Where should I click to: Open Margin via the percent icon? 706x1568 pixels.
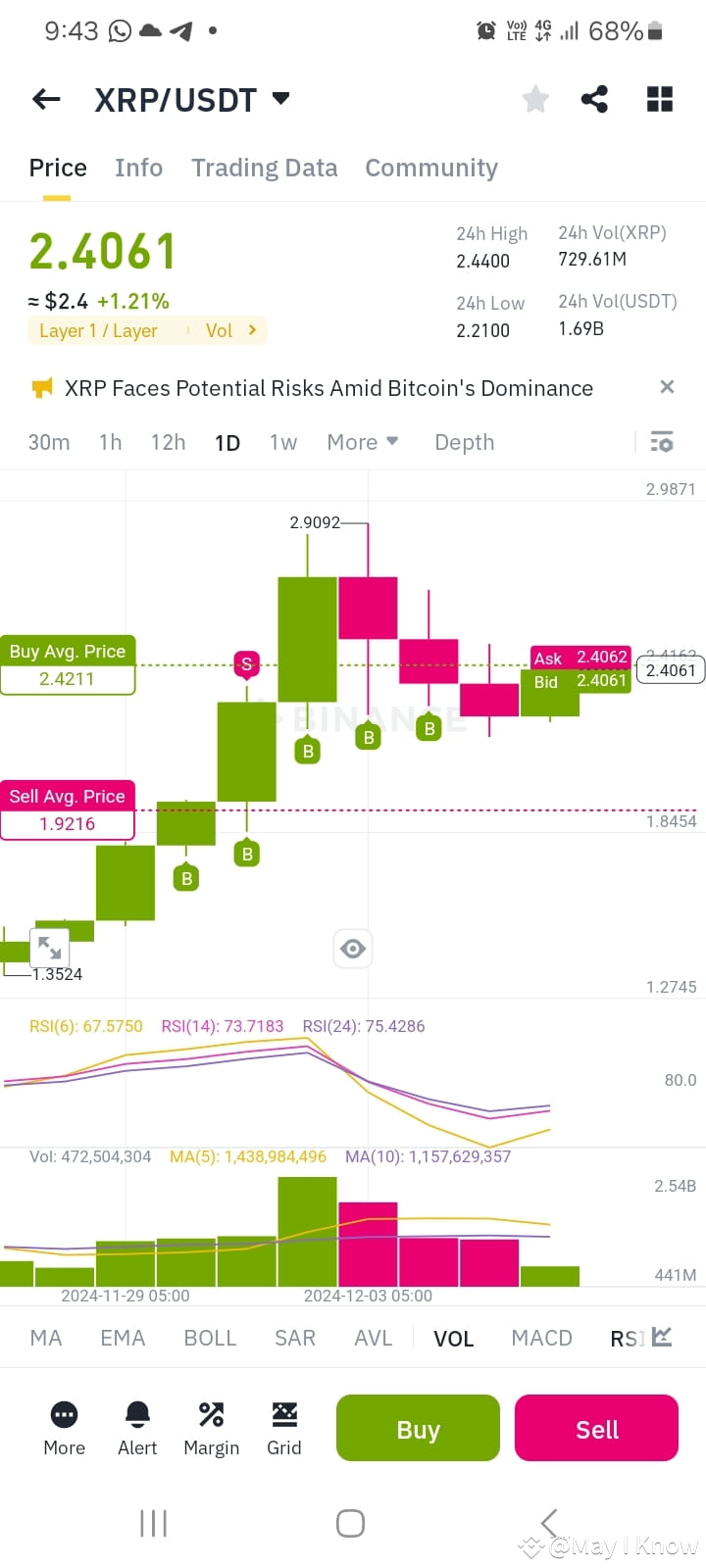click(x=211, y=1415)
